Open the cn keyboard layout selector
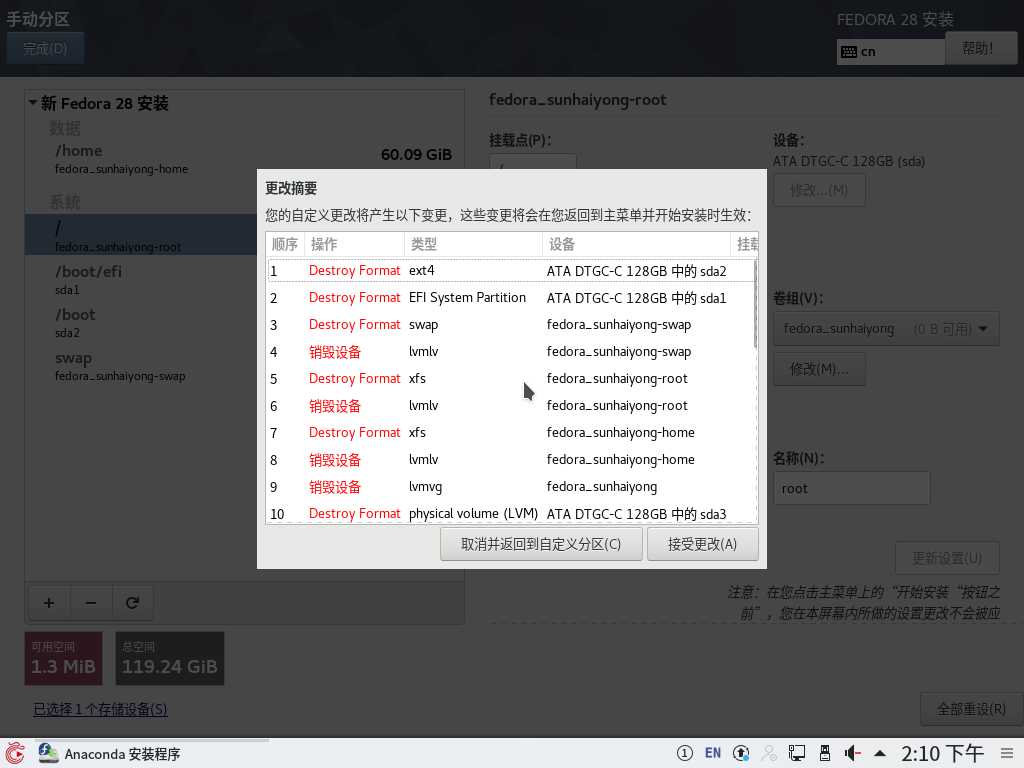Screen dimensions: 1024x768 tap(891, 52)
